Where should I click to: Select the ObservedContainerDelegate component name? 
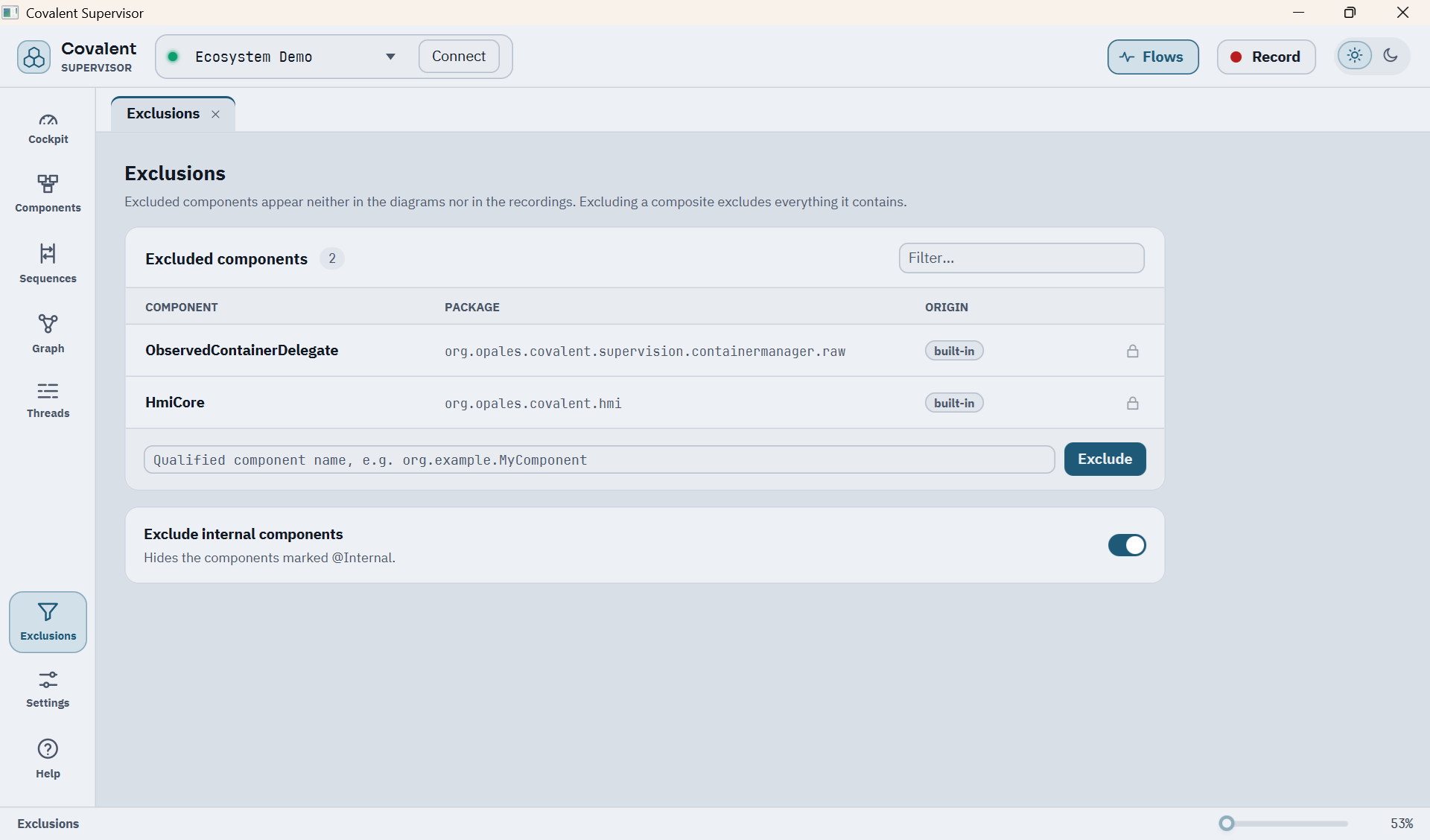(x=241, y=350)
